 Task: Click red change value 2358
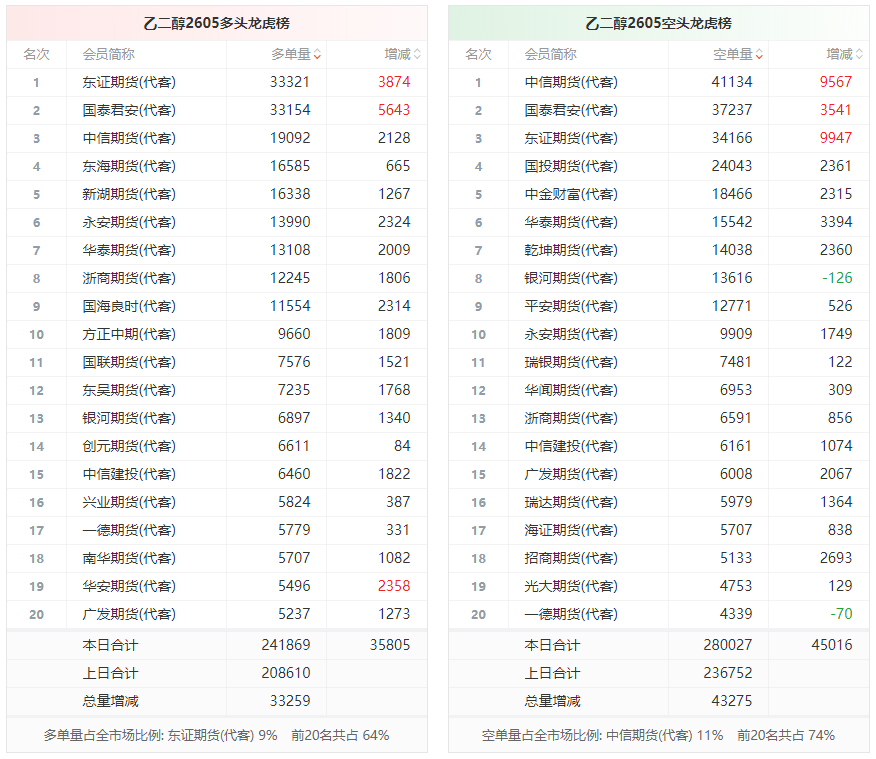[x=394, y=586]
